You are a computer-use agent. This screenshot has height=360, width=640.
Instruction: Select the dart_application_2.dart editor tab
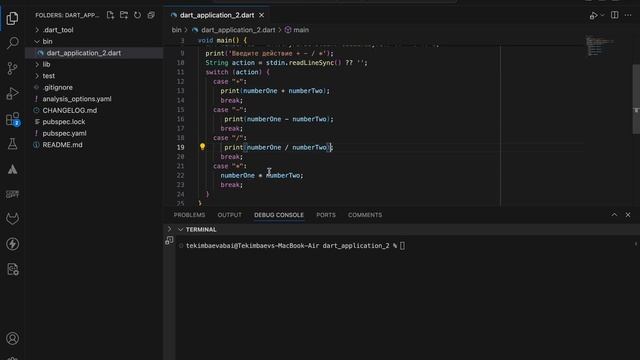click(x=217, y=15)
